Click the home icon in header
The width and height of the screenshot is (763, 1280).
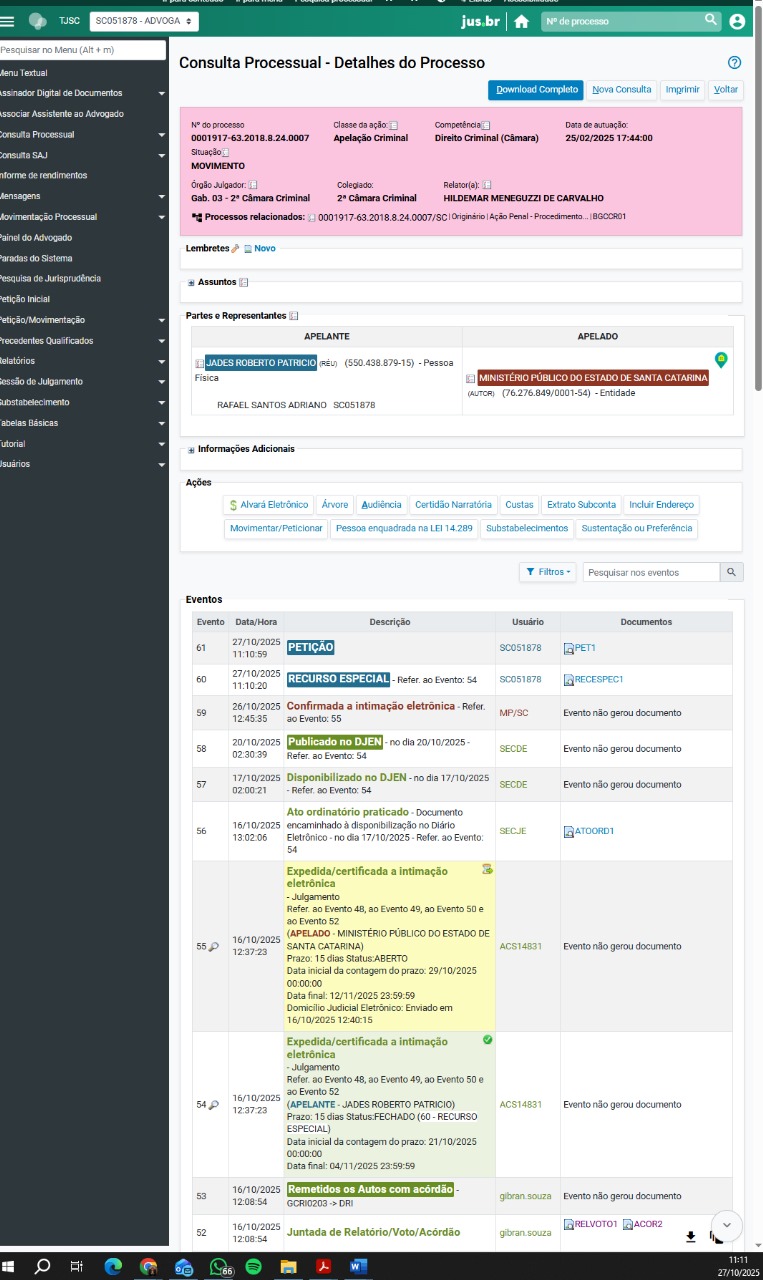click(x=521, y=21)
